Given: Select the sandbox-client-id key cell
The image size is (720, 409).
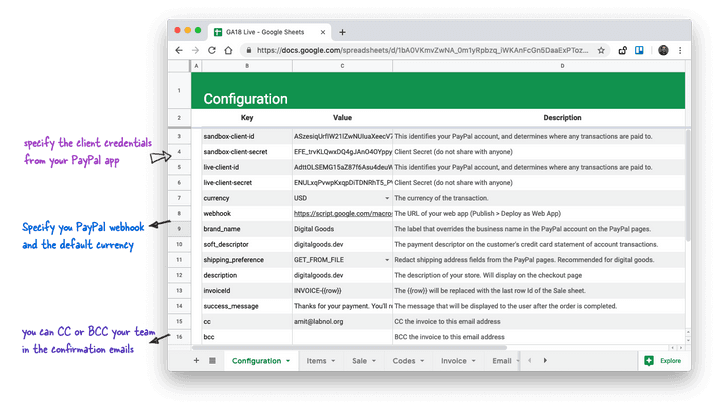Looking at the screenshot, I should [247, 136].
